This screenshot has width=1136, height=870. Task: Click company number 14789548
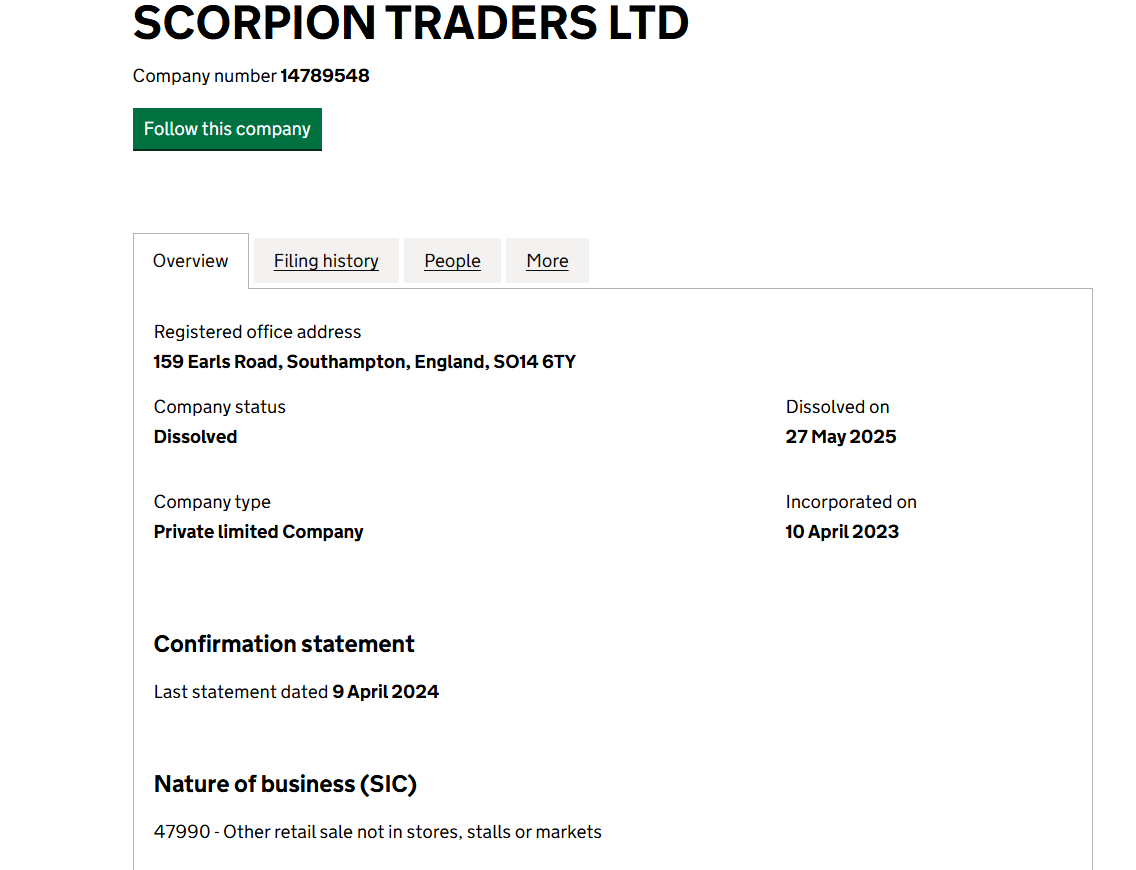324,76
